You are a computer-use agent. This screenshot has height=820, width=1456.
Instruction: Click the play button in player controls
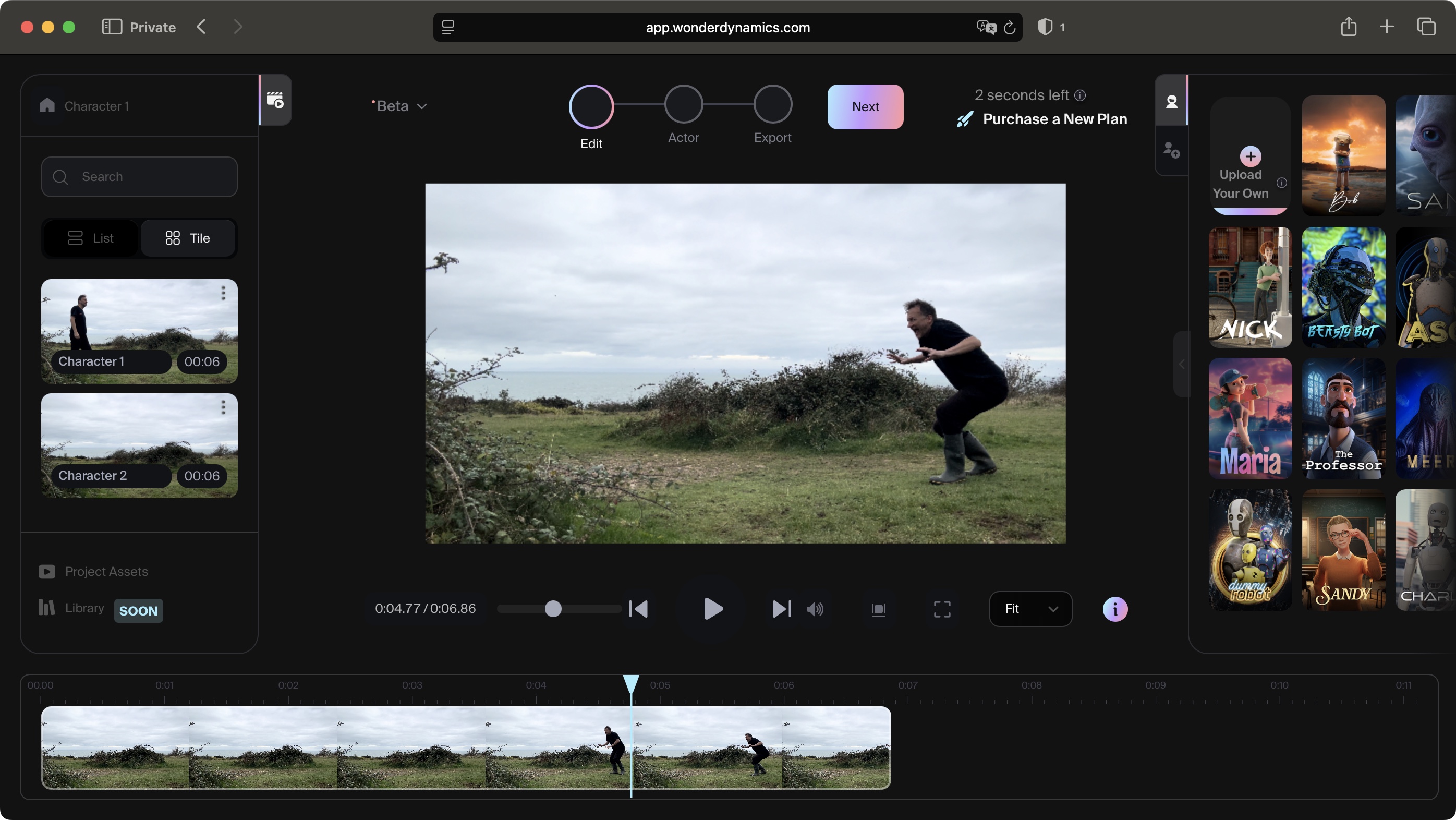pos(713,609)
